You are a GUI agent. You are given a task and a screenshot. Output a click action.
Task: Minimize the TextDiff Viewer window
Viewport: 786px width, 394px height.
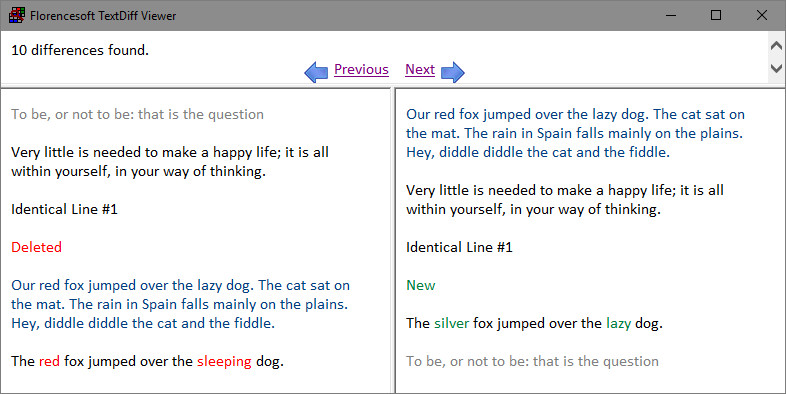[671, 16]
